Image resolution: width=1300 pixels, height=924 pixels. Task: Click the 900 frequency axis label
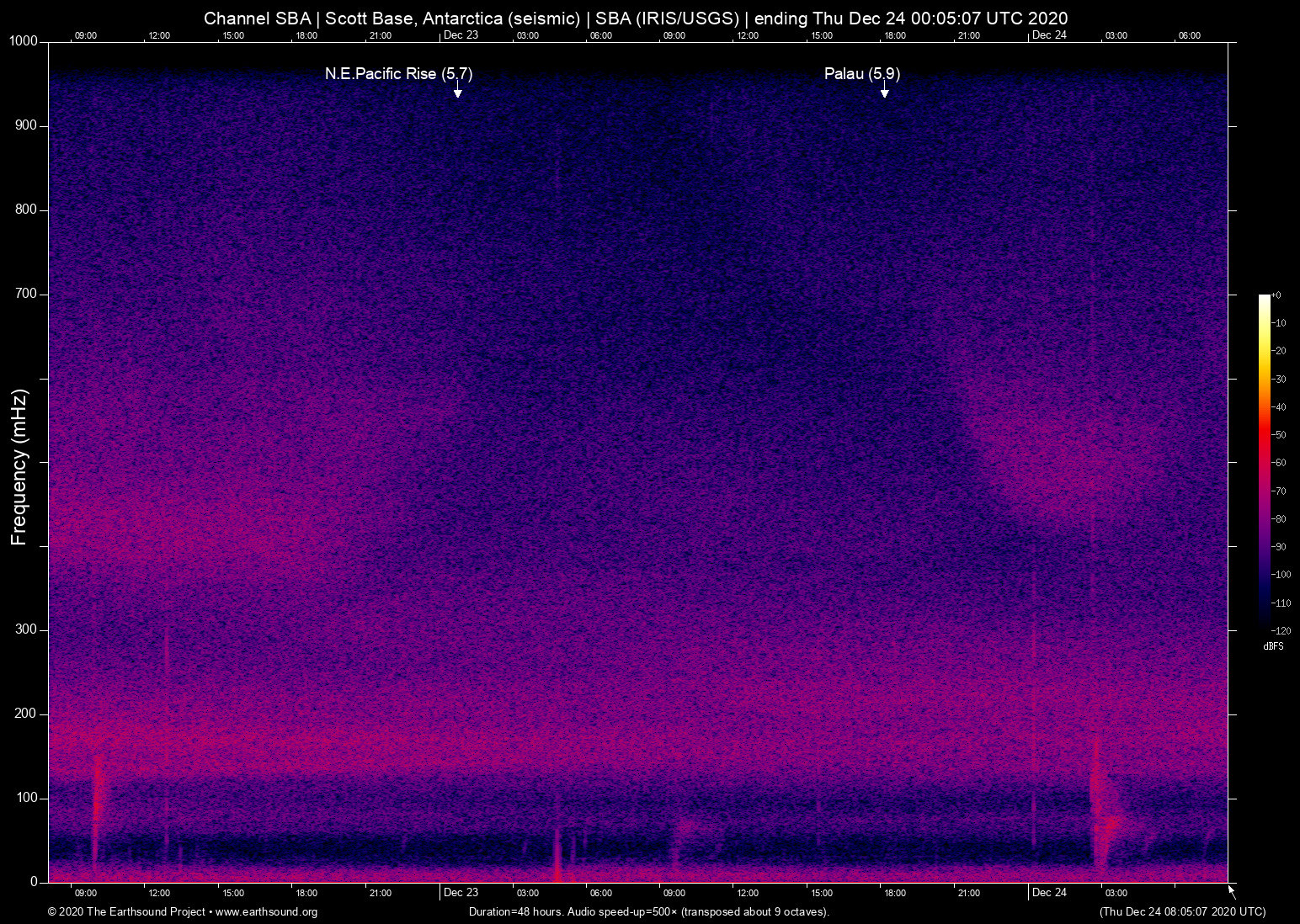click(x=26, y=125)
